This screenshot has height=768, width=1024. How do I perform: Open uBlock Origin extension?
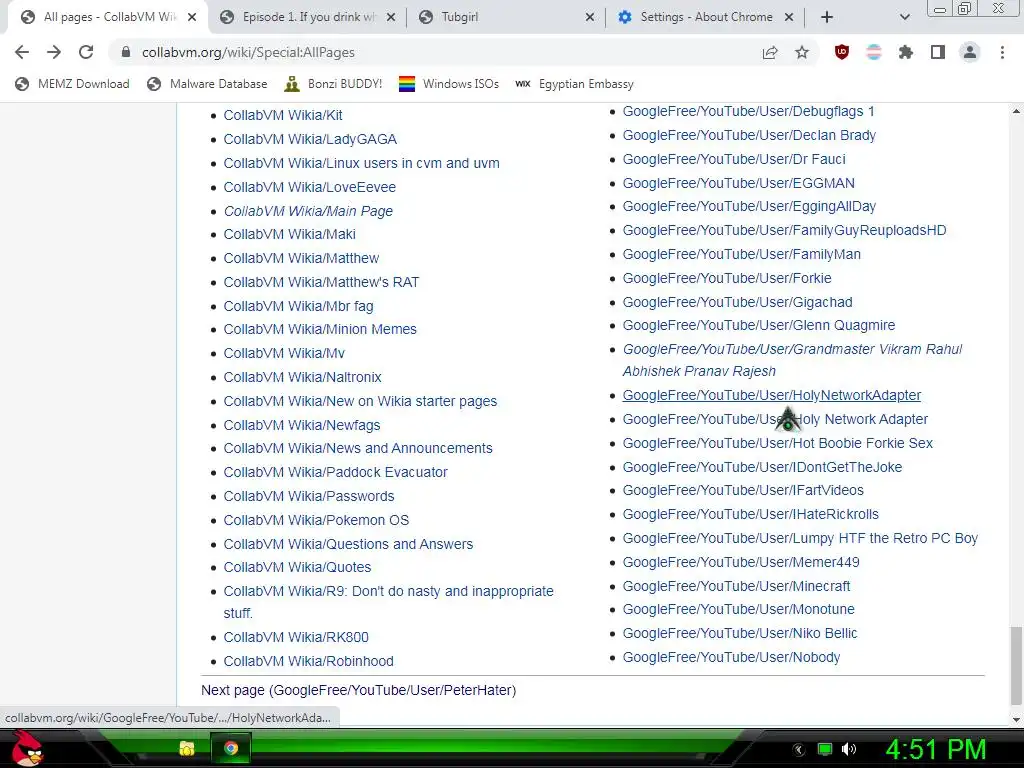tap(842, 52)
